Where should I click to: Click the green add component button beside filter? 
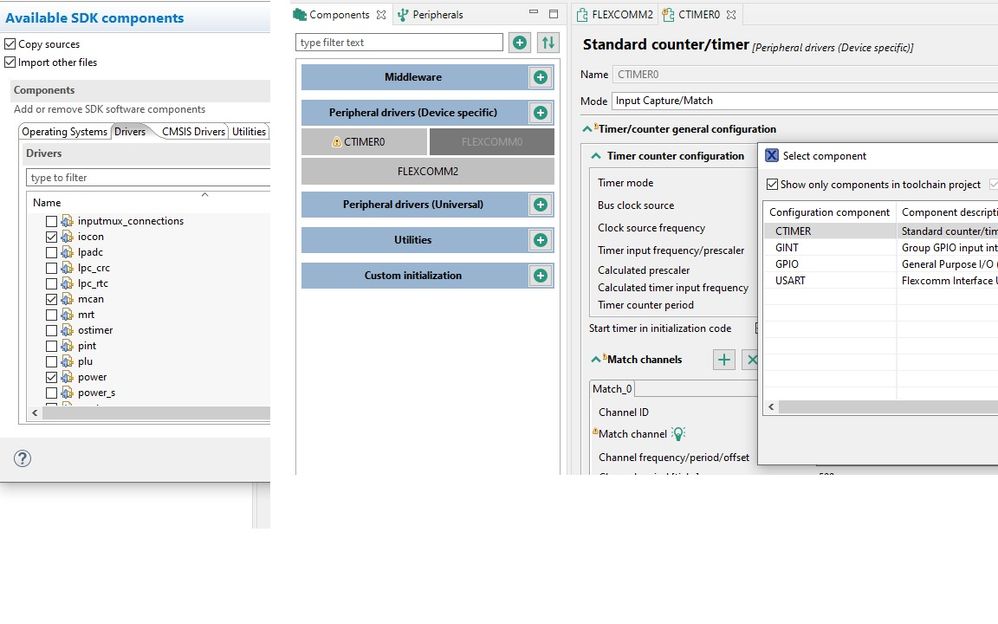[520, 43]
